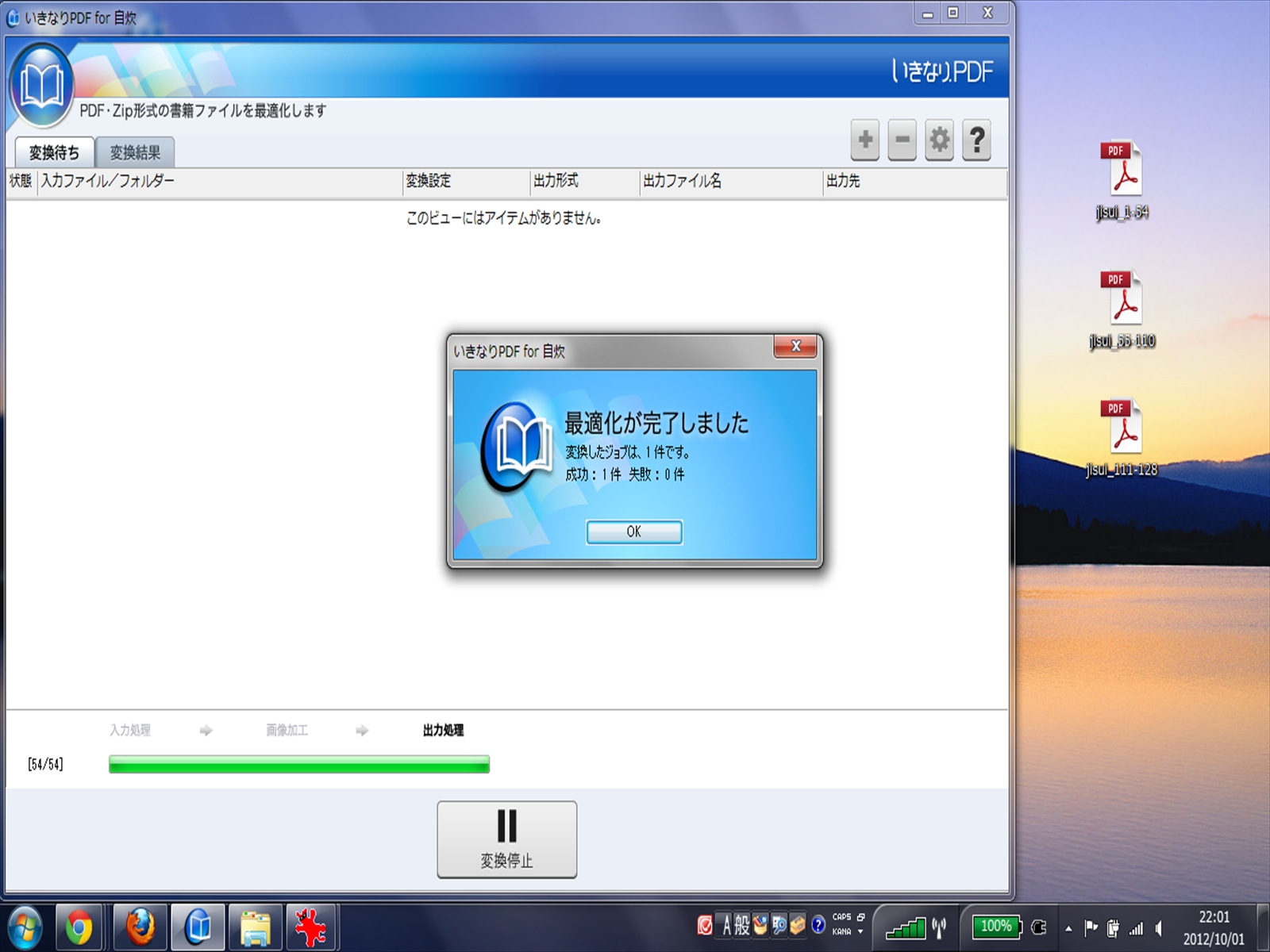Click the 変換したジョブは、1 件です text
This screenshot has width=1270, height=952.
[627, 452]
